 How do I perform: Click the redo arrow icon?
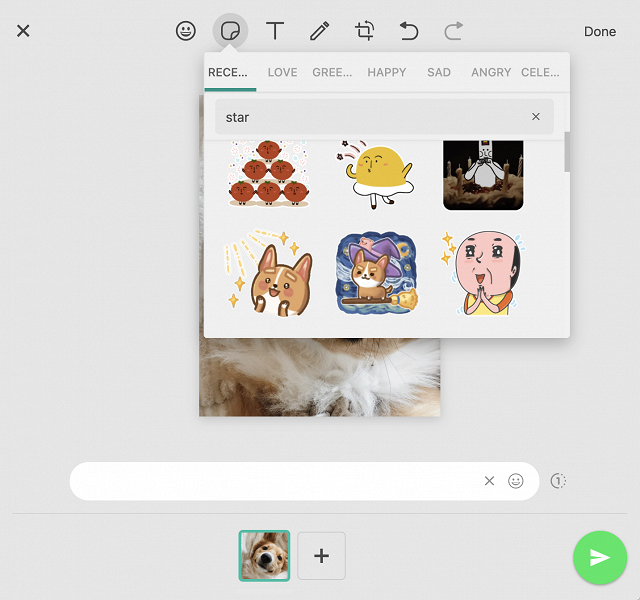[454, 31]
